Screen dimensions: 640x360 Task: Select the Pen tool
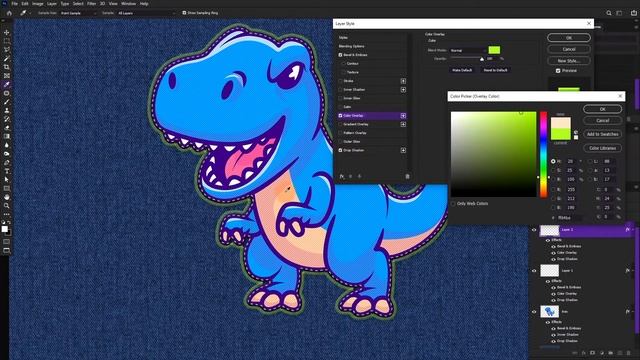[7, 162]
